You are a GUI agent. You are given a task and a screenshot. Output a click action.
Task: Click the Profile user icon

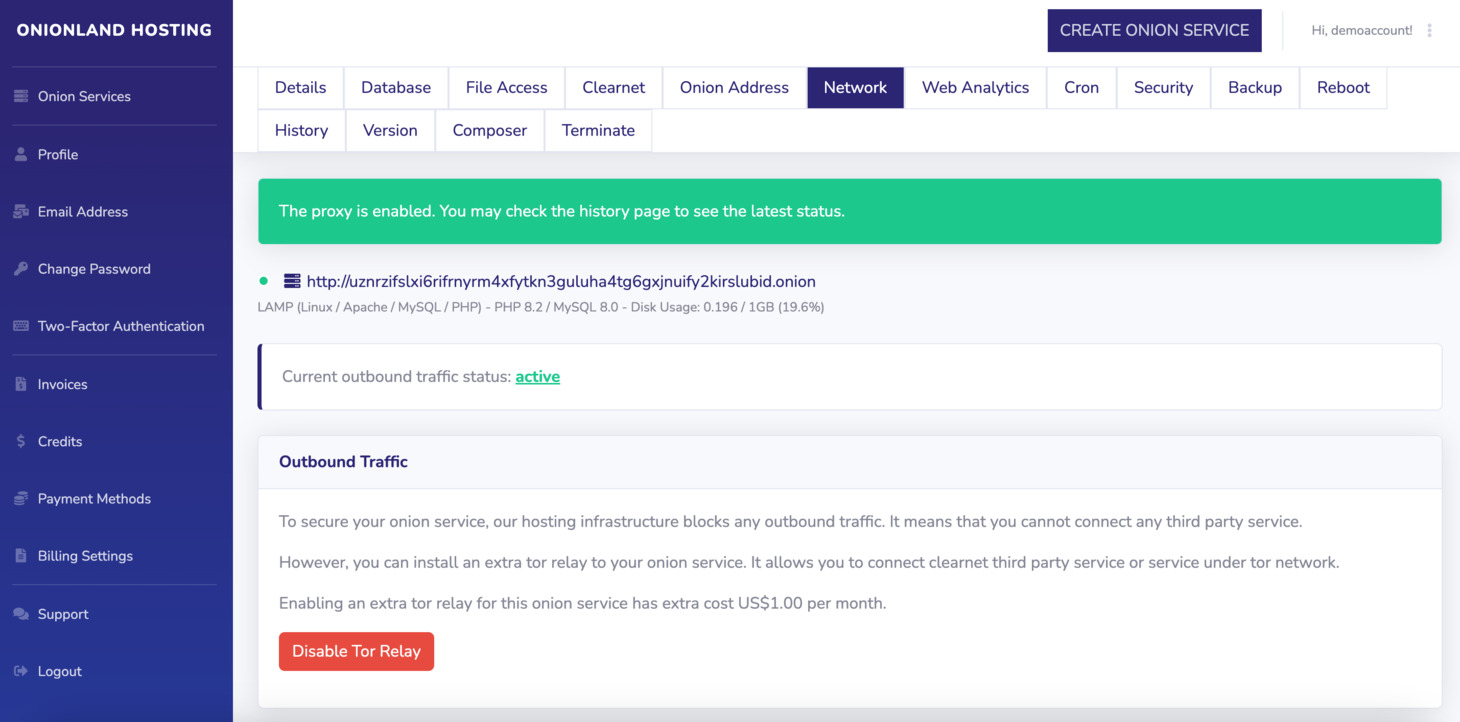click(21, 154)
